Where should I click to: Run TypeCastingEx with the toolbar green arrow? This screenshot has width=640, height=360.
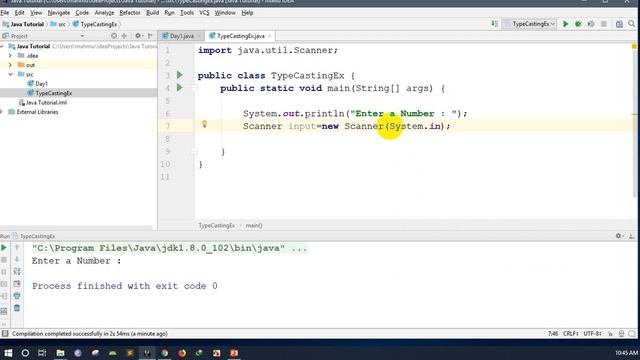click(565, 24)
